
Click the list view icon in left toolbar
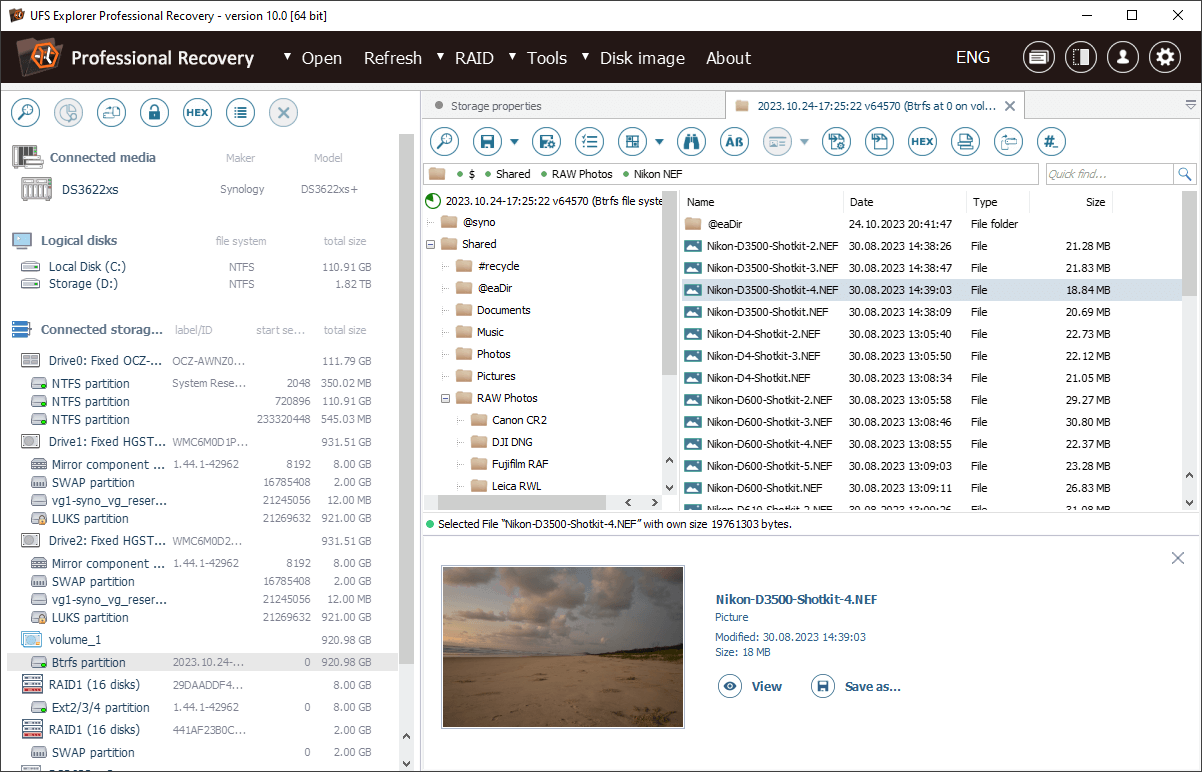(240, 113)
